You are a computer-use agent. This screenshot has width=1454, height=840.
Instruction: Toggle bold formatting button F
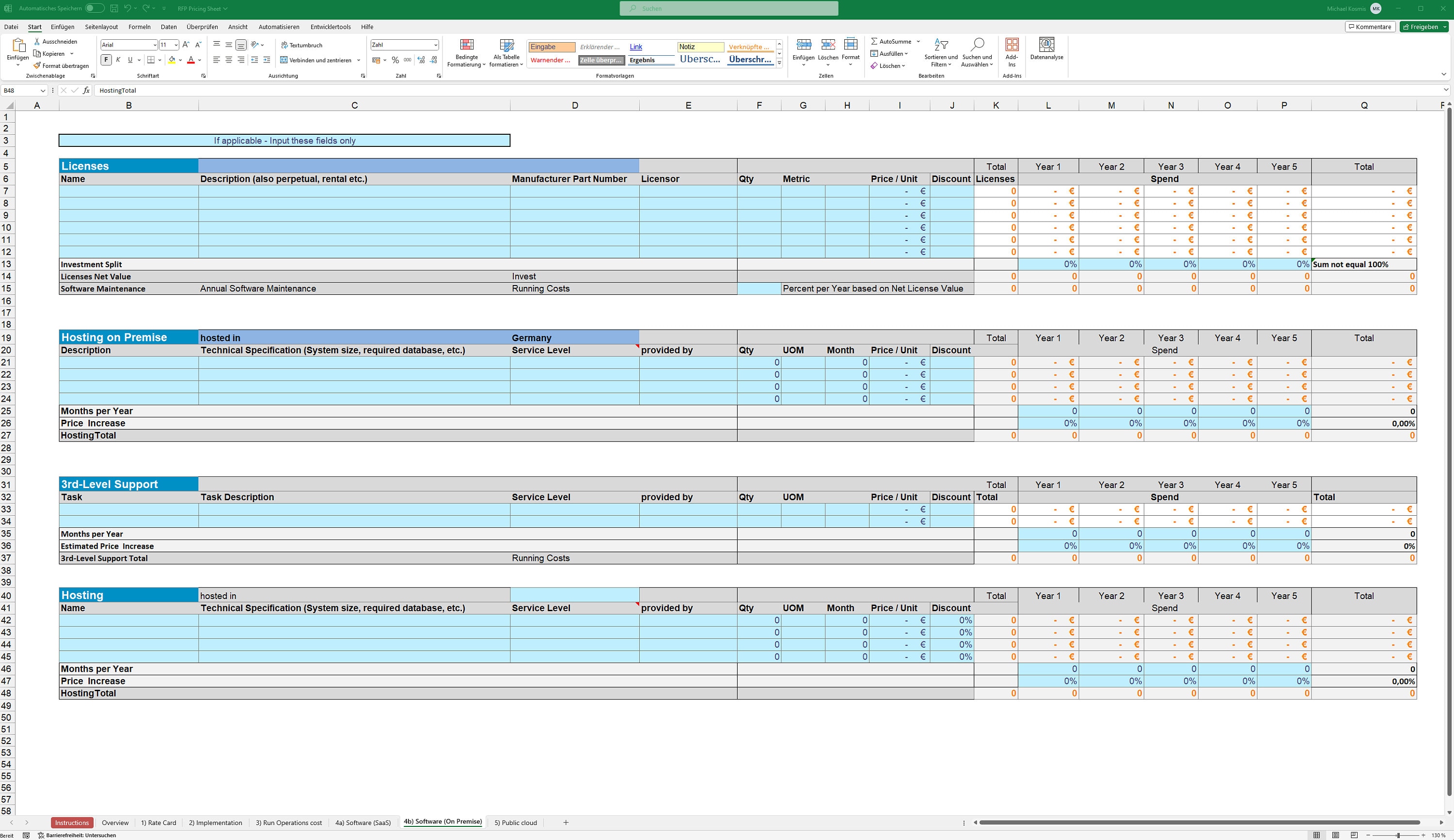click(106, 60)
